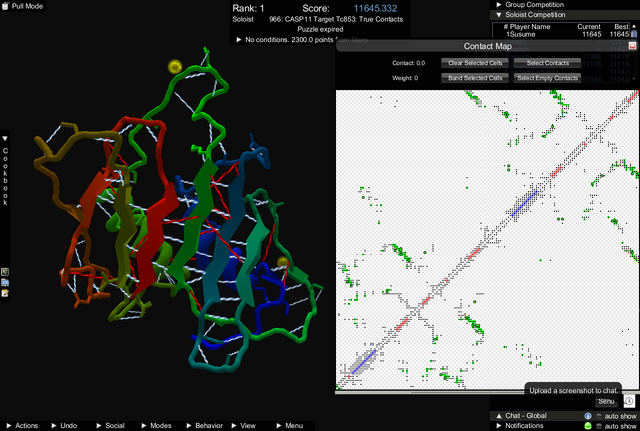
Task: Click the Player Name column header
Action: tap(529, 27)
